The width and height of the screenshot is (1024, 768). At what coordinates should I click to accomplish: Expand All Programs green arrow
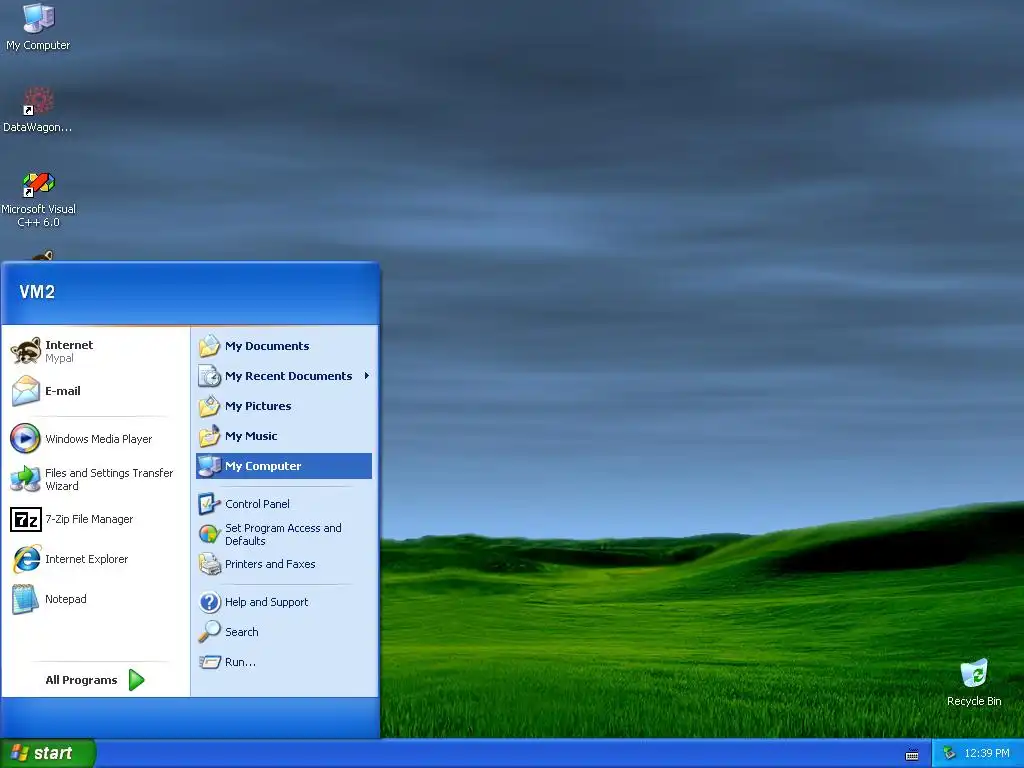click(x=136, y=680)
